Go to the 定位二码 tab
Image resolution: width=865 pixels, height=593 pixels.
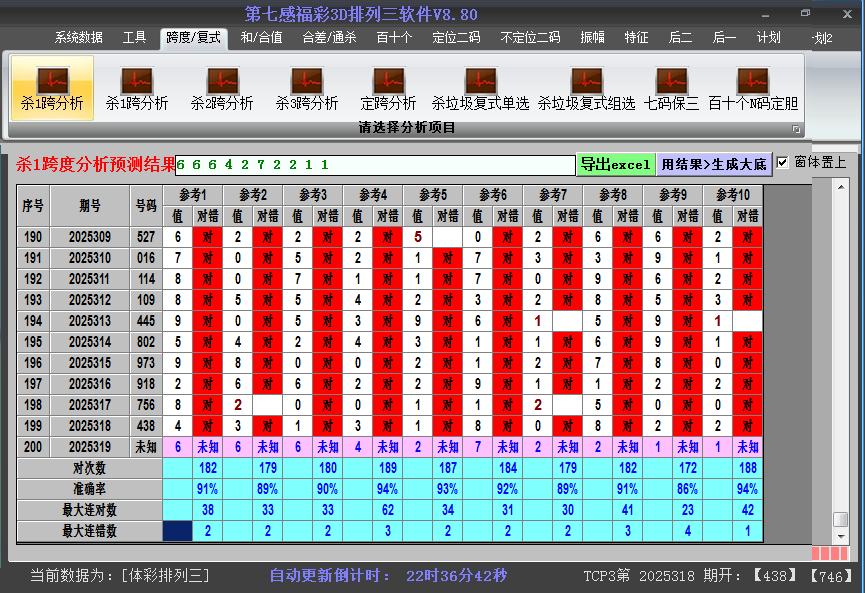tap(456, 38)
